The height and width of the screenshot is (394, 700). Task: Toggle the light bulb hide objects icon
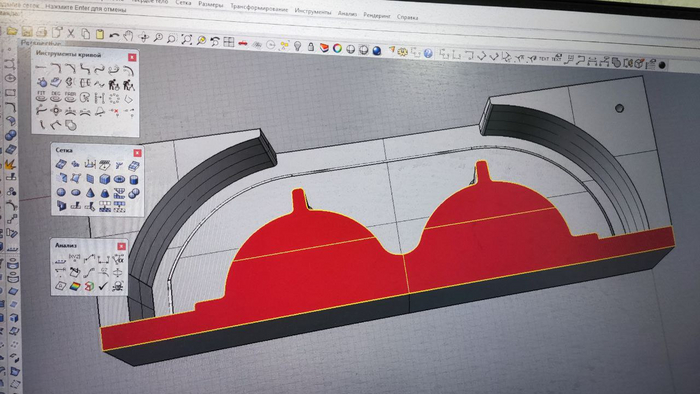click(297, 46)
